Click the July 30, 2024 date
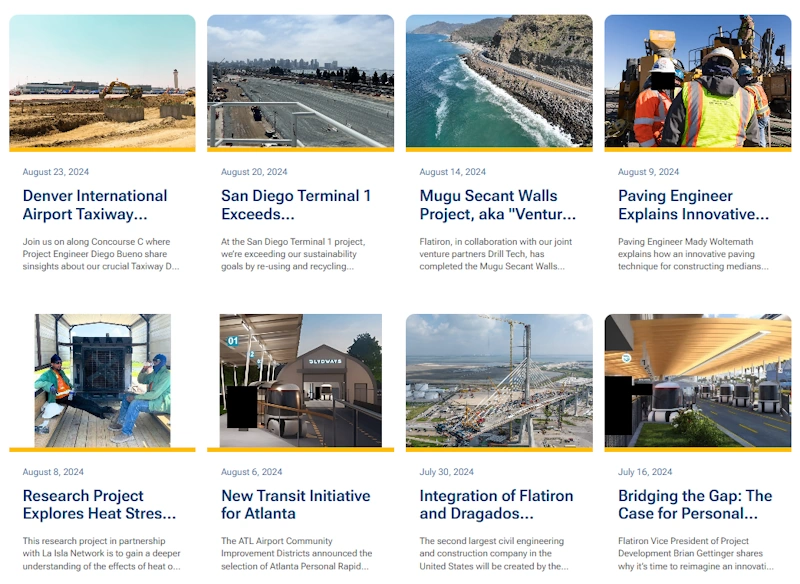The width and height of the screenshot is (800, 584). (446, 472)
